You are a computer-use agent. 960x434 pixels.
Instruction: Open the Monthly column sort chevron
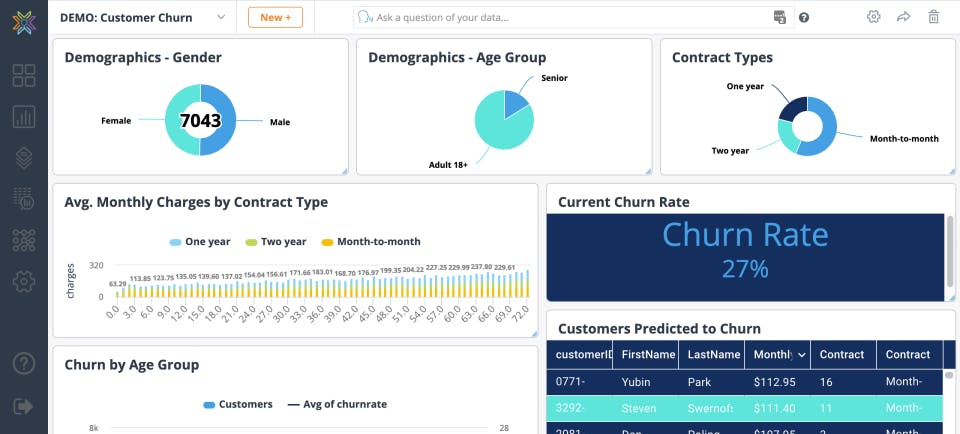point(801,355)
